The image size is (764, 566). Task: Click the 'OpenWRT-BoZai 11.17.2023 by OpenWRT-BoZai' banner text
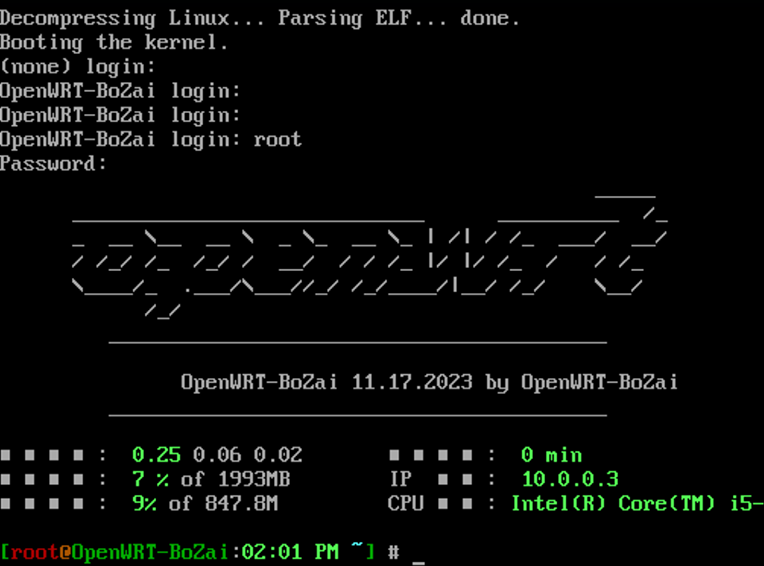[x=429, y=382]
